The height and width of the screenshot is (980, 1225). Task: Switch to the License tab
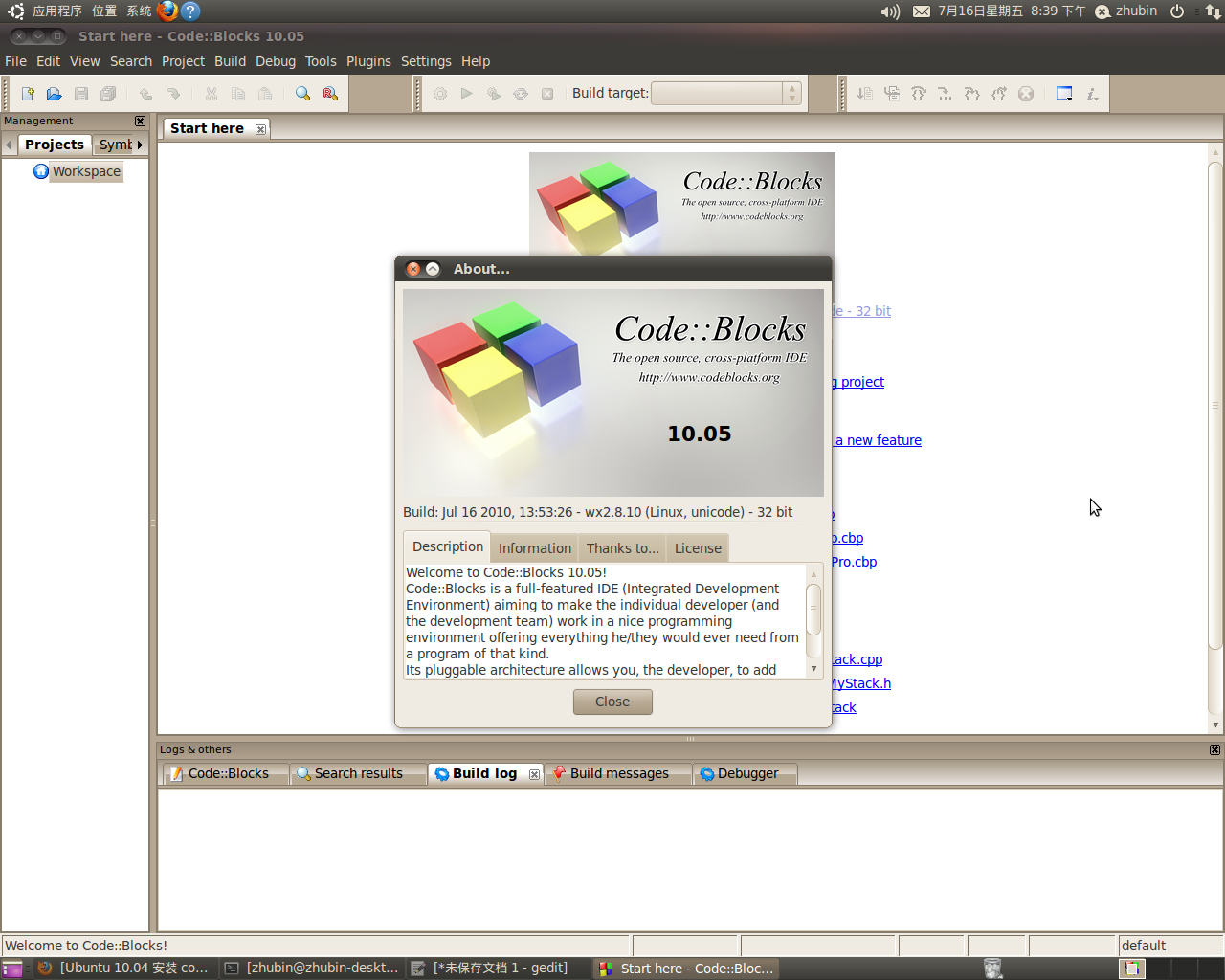698,548
